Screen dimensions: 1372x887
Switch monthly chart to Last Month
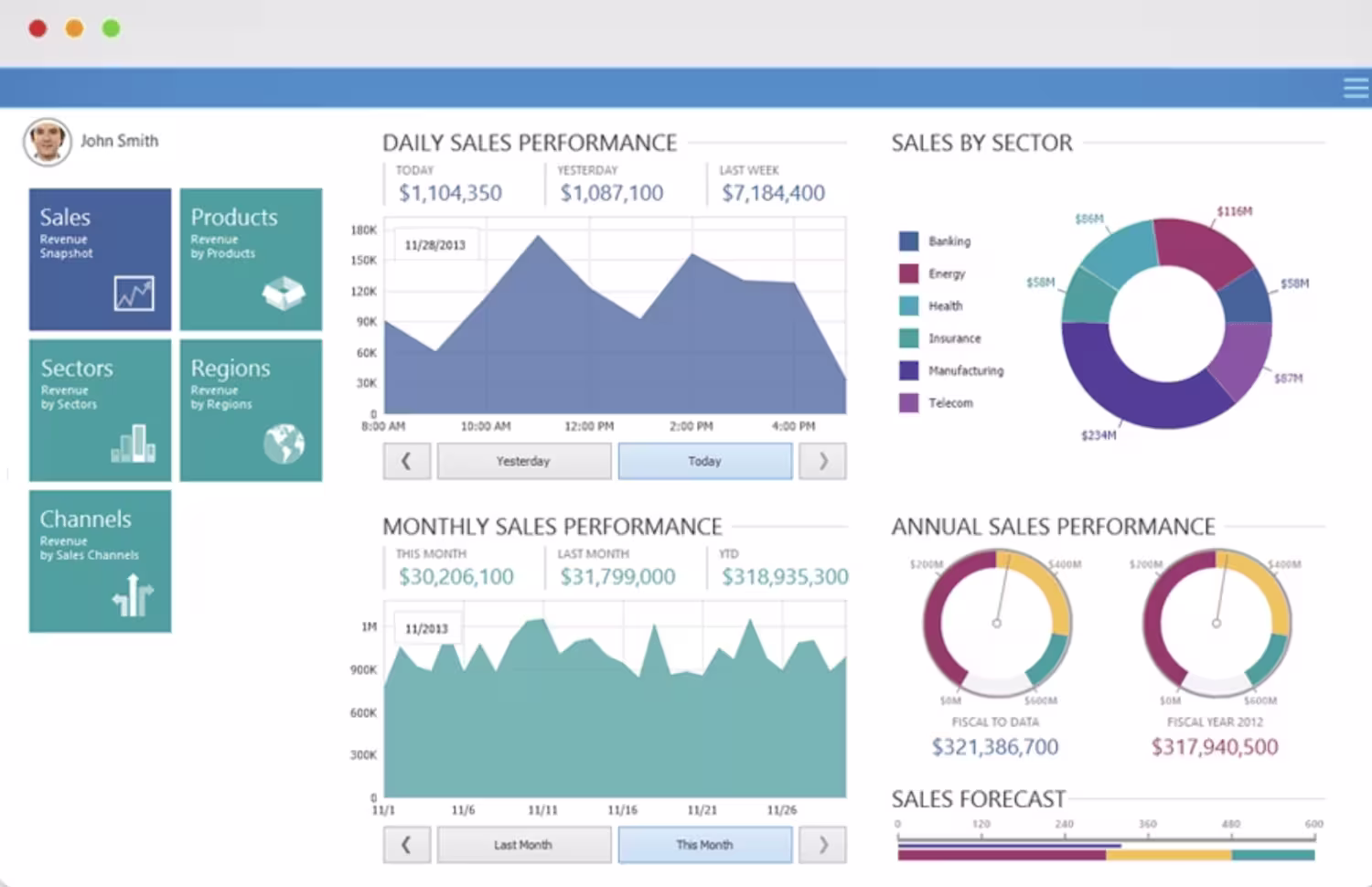524,845
